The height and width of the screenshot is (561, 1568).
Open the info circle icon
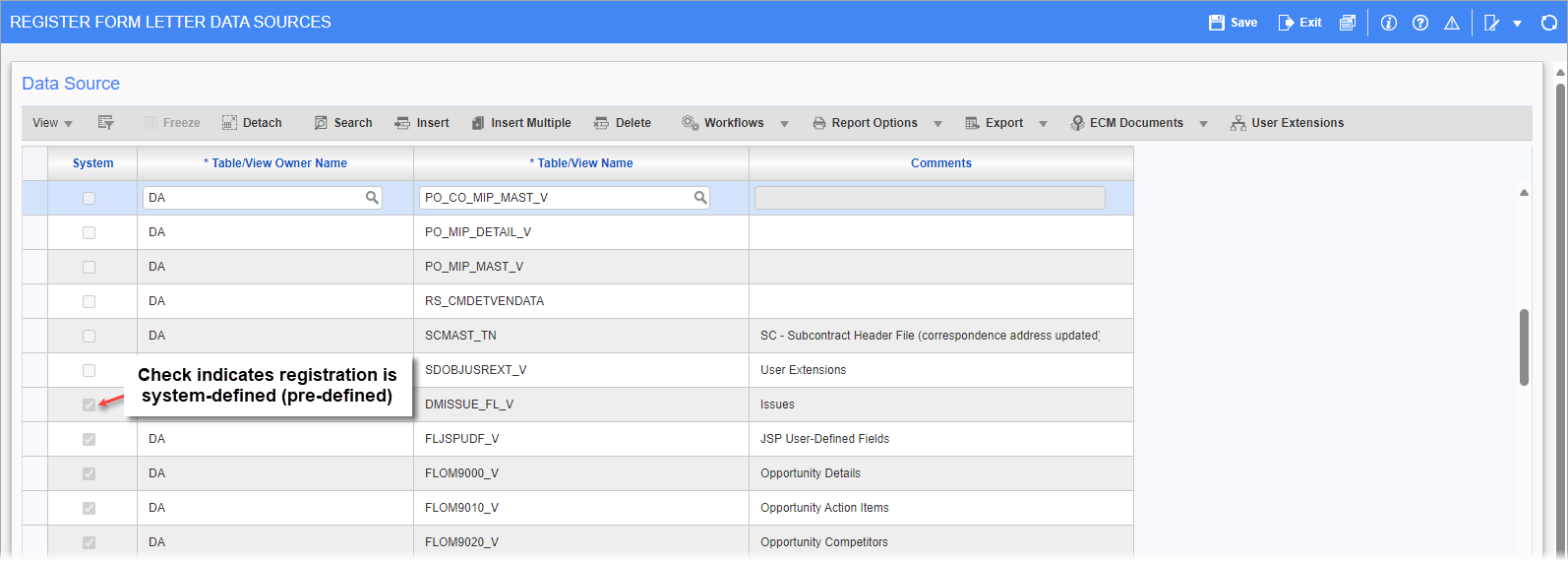tap(1389, 23)
